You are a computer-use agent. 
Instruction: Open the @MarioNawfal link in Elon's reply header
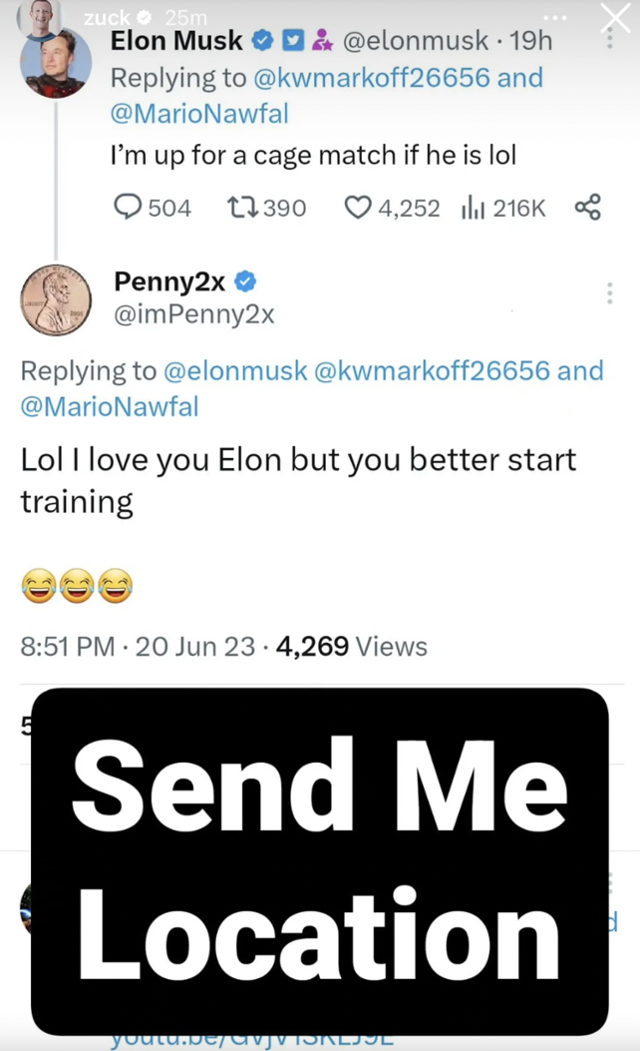point(199,114)
